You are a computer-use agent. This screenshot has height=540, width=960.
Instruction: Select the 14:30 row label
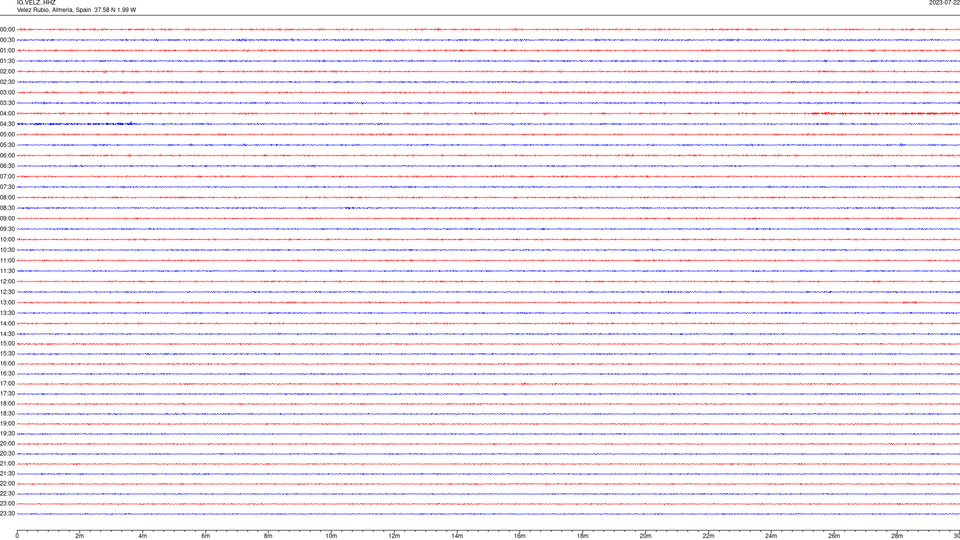(7, 334)
